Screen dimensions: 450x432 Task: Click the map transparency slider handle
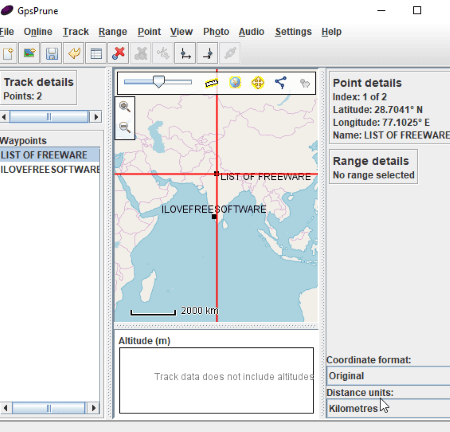coord(159,82)
